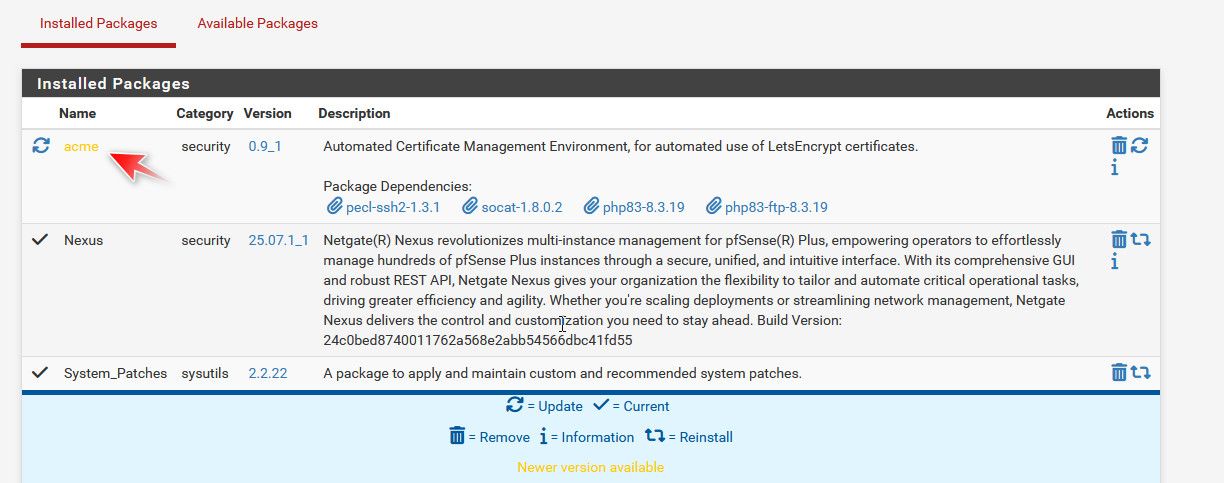
Task: Open System_Patches version 2.2.22 link
Action: pyautogui.click(x=268, y=373)
